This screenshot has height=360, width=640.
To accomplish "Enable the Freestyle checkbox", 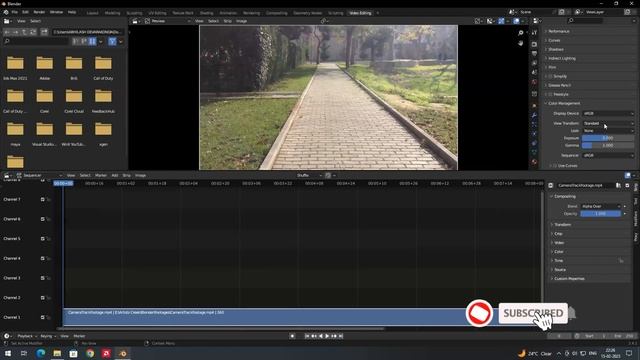I will tap(550, 94).
